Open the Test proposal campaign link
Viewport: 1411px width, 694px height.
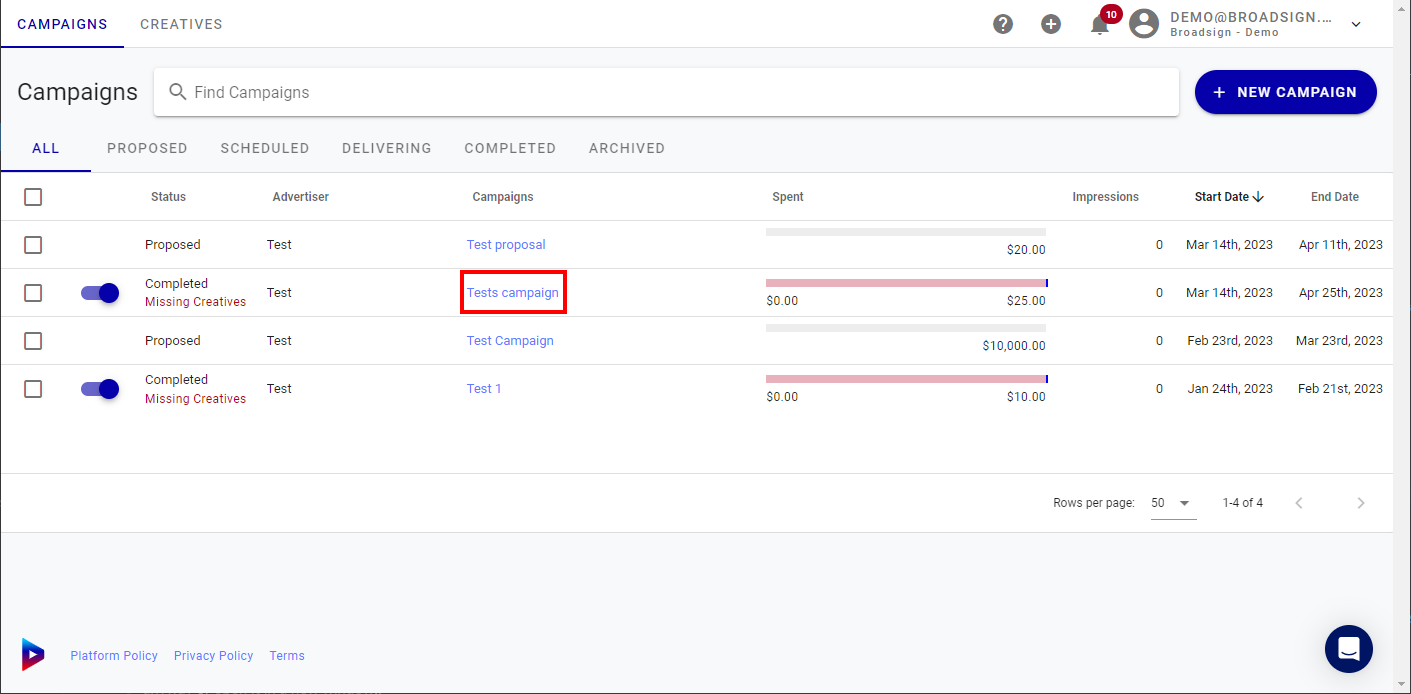(x=506, y=245)
